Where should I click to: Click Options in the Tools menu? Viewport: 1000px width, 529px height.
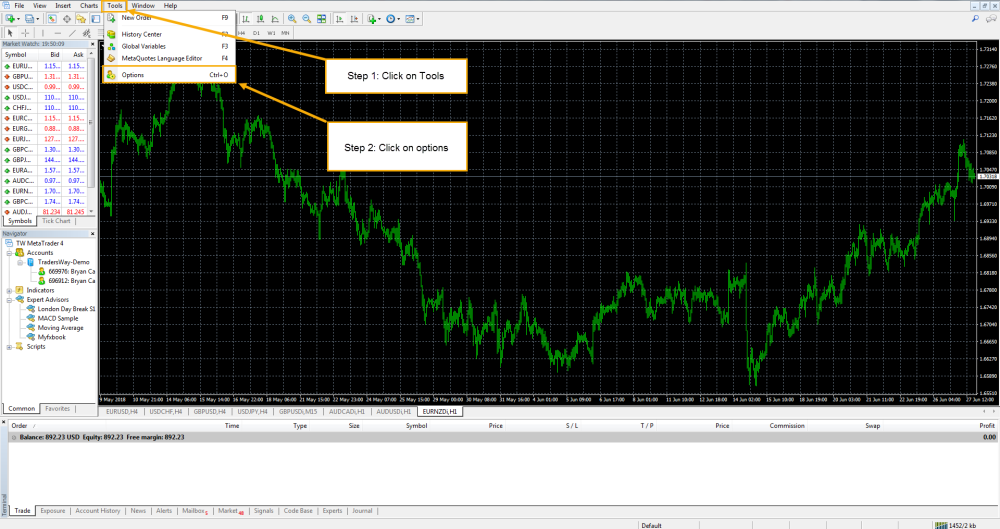point(169,75)
